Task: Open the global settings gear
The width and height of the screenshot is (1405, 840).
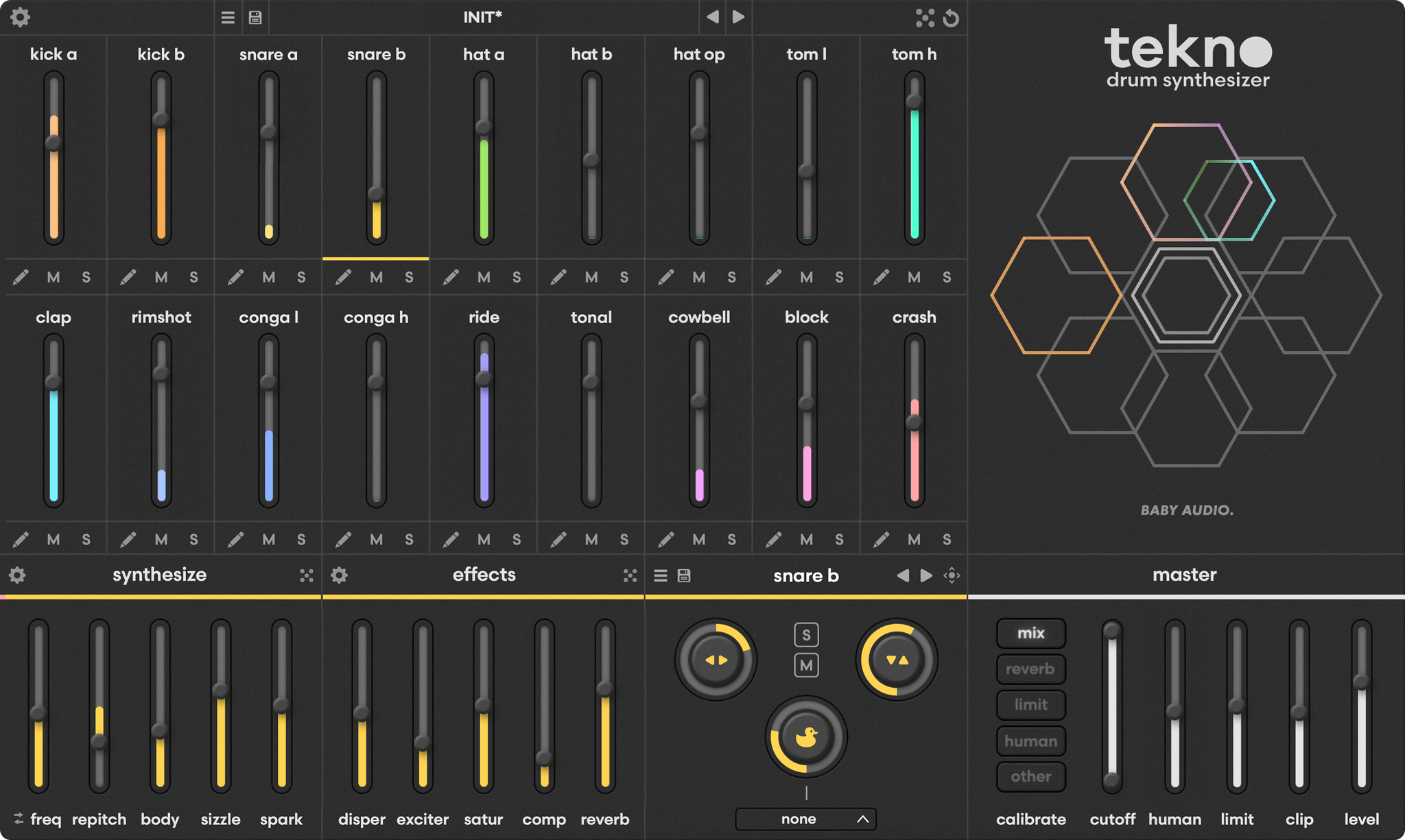Action: pyautogui.click(x=21, y=17)
